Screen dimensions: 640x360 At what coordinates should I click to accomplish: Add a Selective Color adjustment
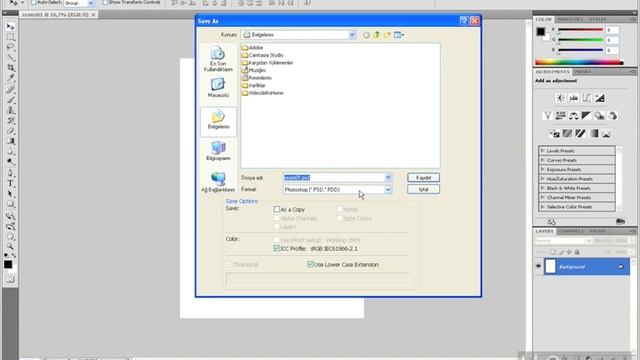pos(607,133)
